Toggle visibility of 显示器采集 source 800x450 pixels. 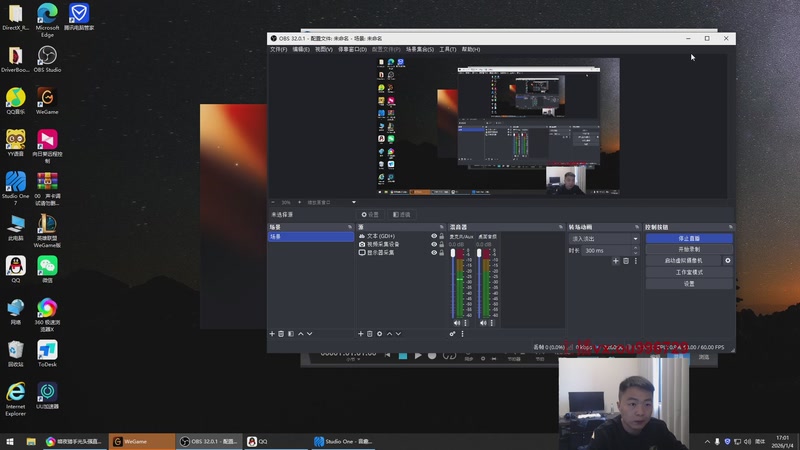click(434, 253)
